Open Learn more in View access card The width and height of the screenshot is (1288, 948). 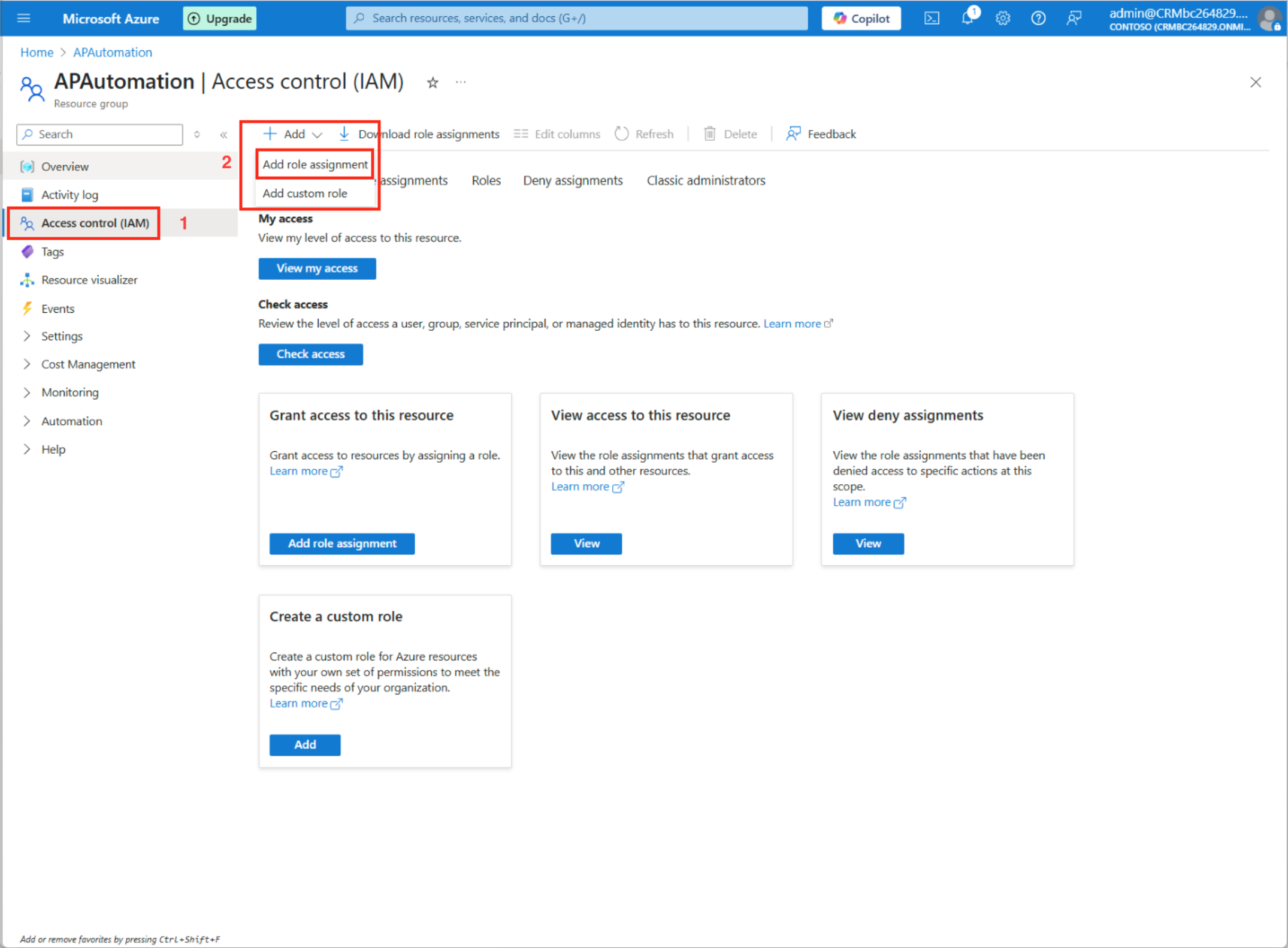(x=587, y=487)
